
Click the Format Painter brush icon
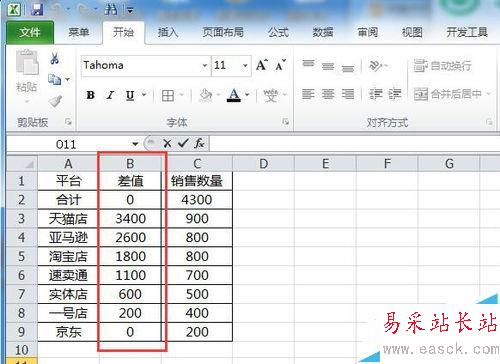55,101
